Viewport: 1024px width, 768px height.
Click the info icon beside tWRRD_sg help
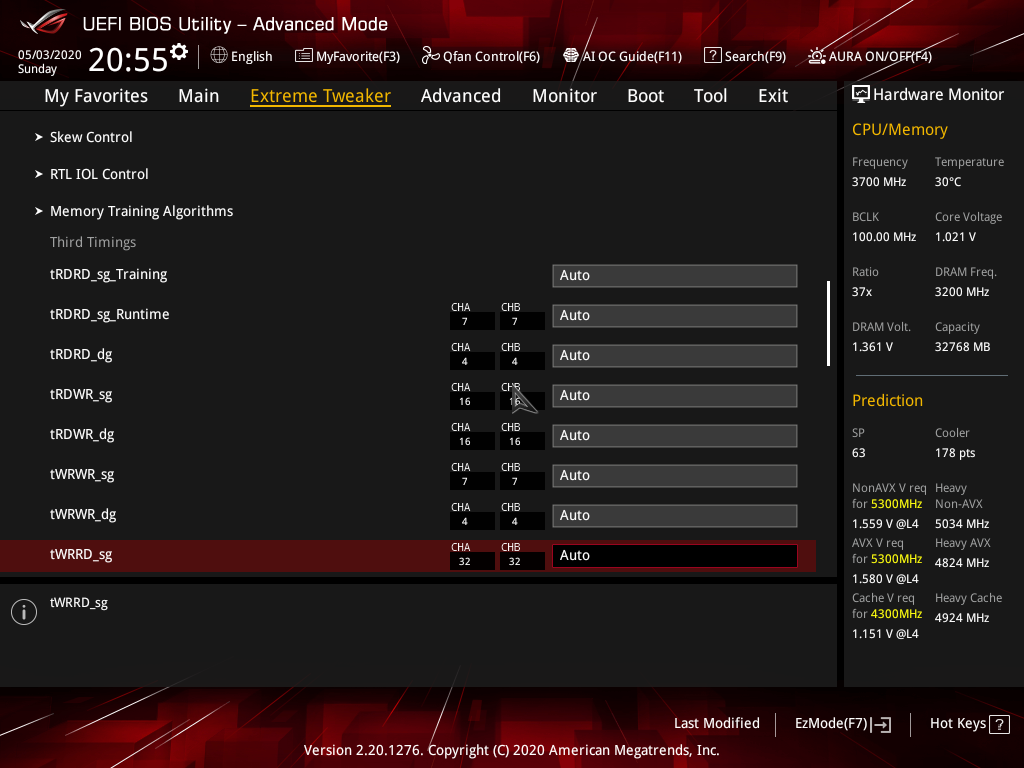coord(24,612)
